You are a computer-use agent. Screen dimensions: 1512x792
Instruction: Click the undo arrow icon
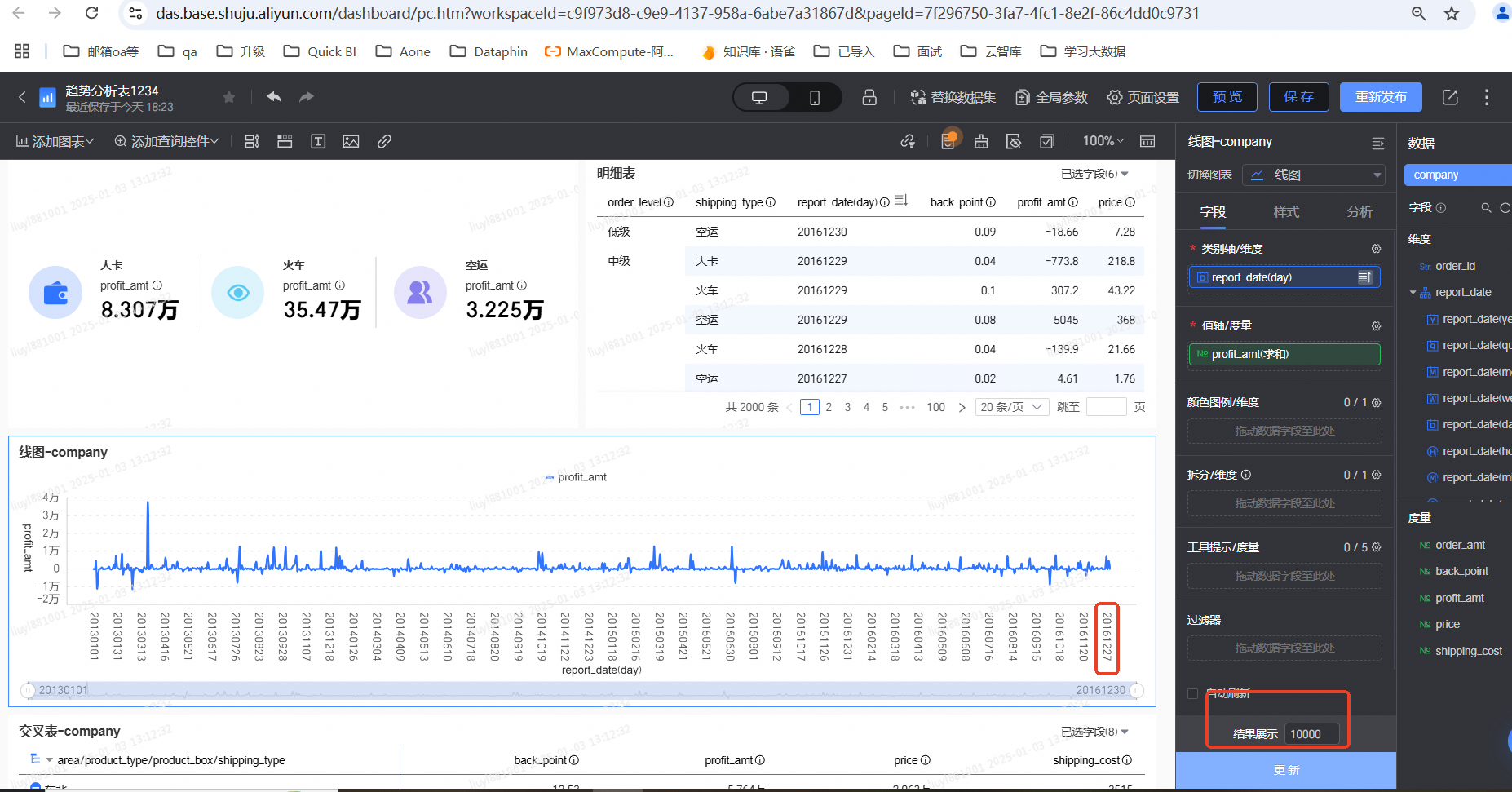click(274, 97)
